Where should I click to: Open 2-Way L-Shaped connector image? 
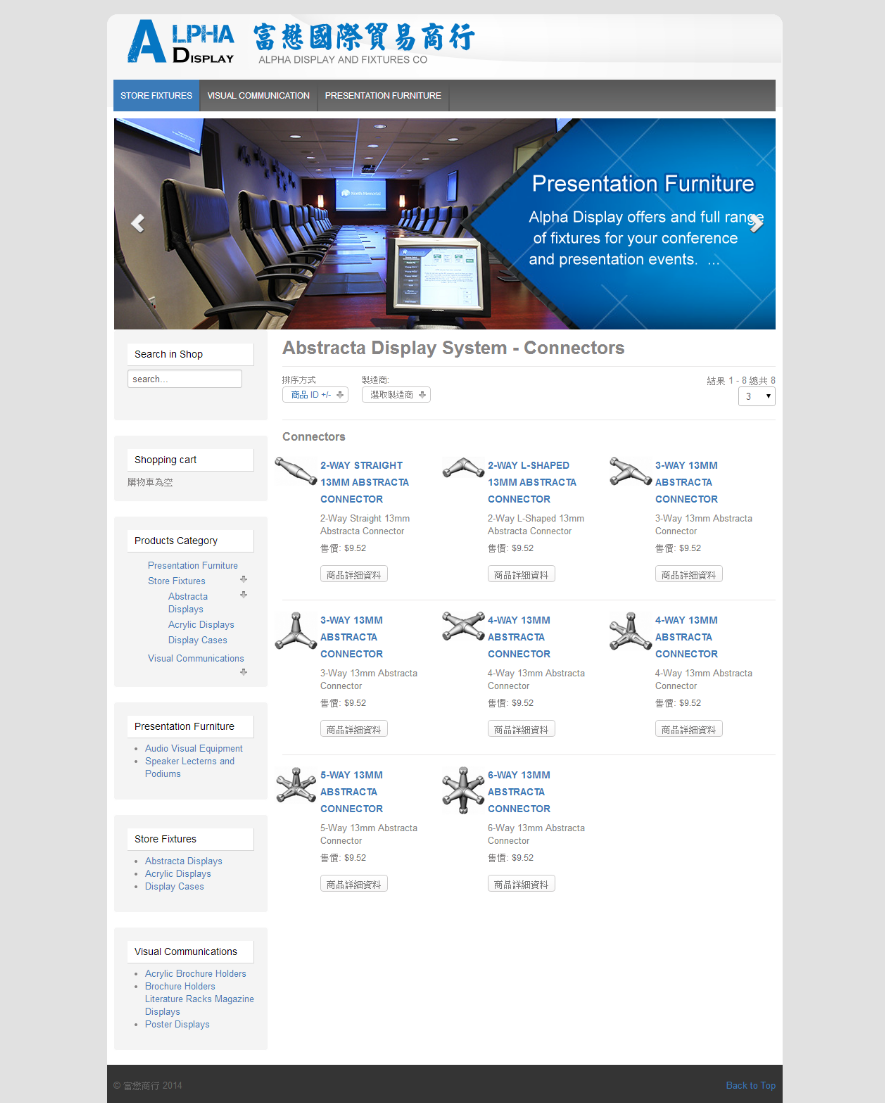(x=463, y=468)
